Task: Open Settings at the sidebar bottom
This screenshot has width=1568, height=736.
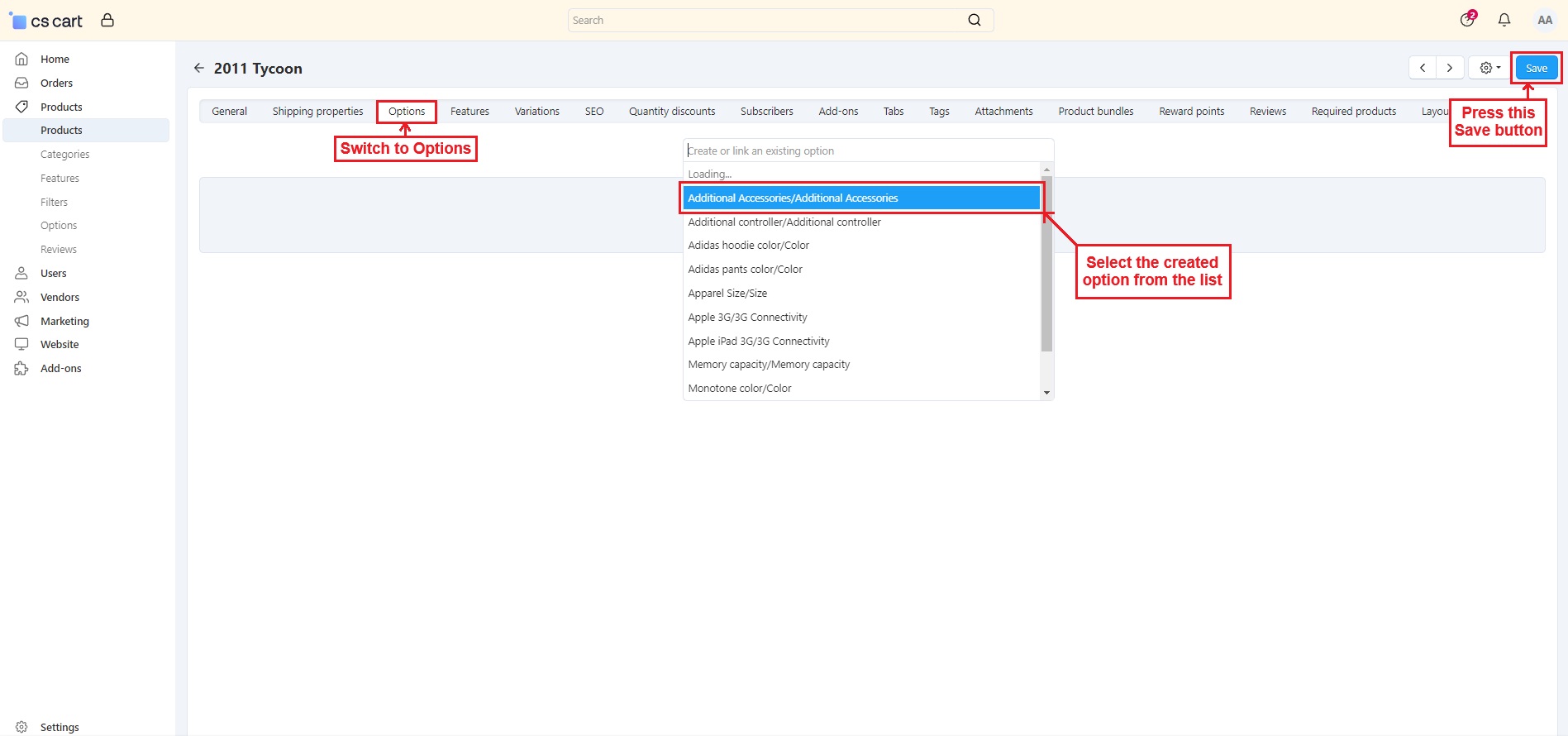Action: click(x=60, y=727)
